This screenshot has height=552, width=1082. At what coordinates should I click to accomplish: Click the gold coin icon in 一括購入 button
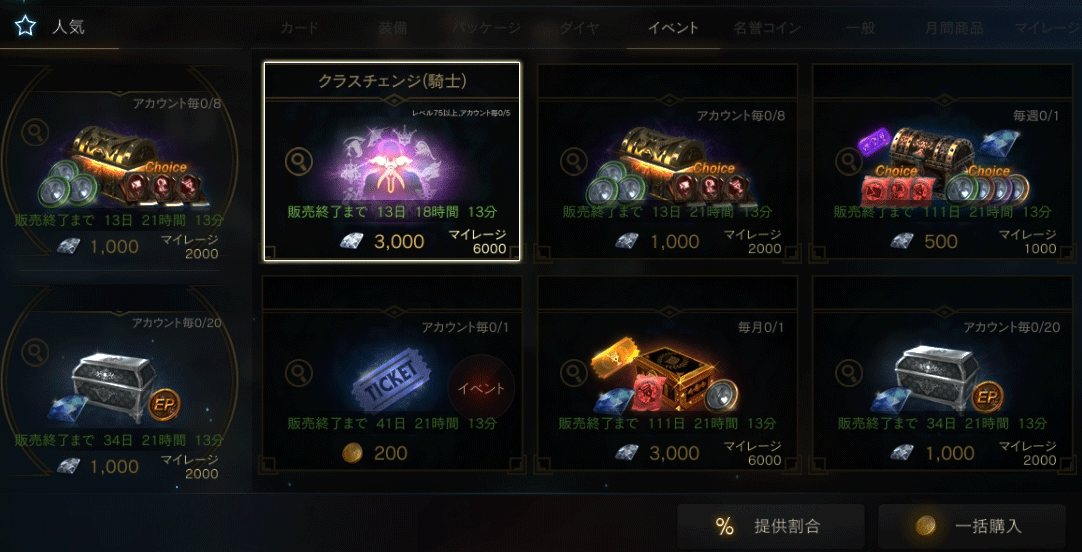[925, 526]
